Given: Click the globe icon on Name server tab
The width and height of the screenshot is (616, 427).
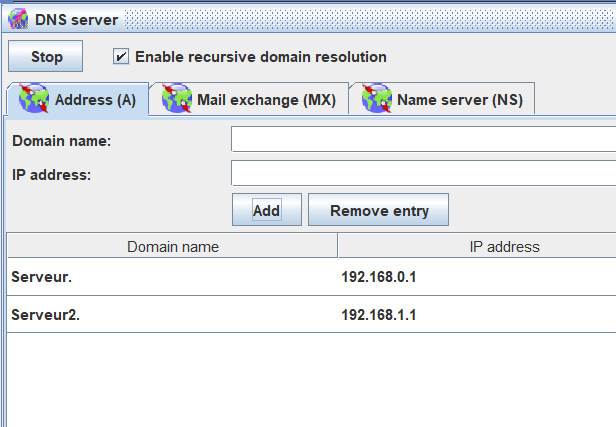Looking at the screenshot, I should tap(377, 99).
